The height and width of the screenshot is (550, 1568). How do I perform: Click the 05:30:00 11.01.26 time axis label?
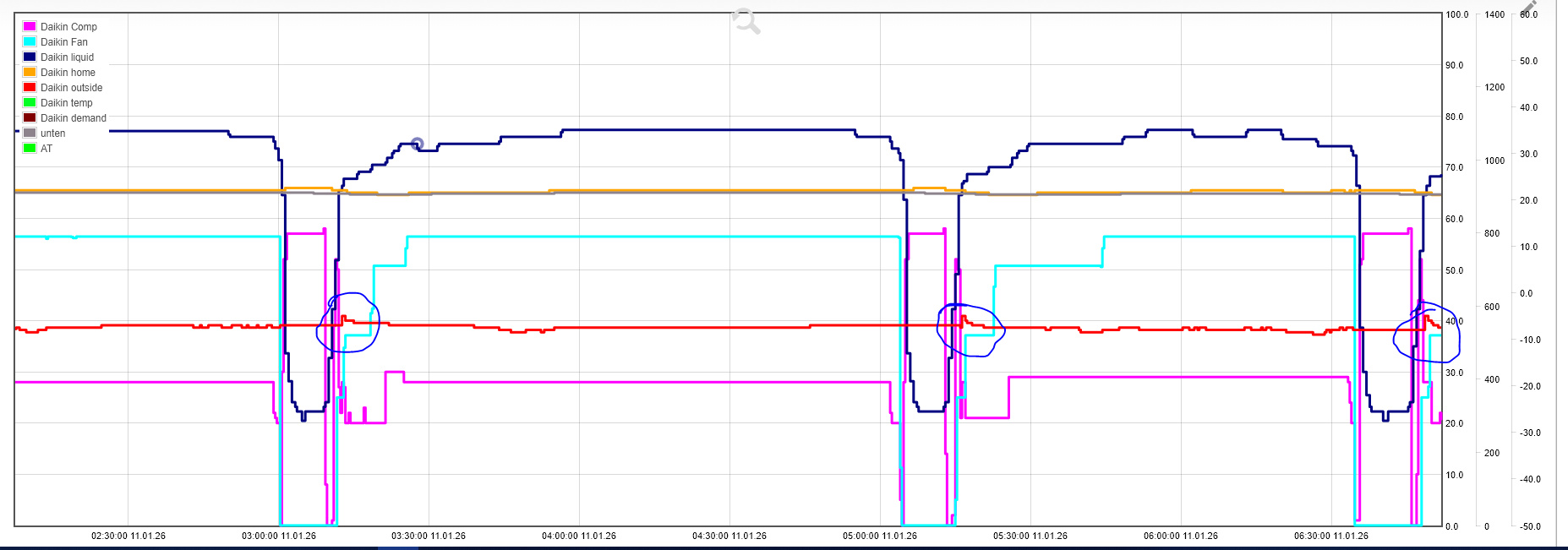coord(1030,536)
